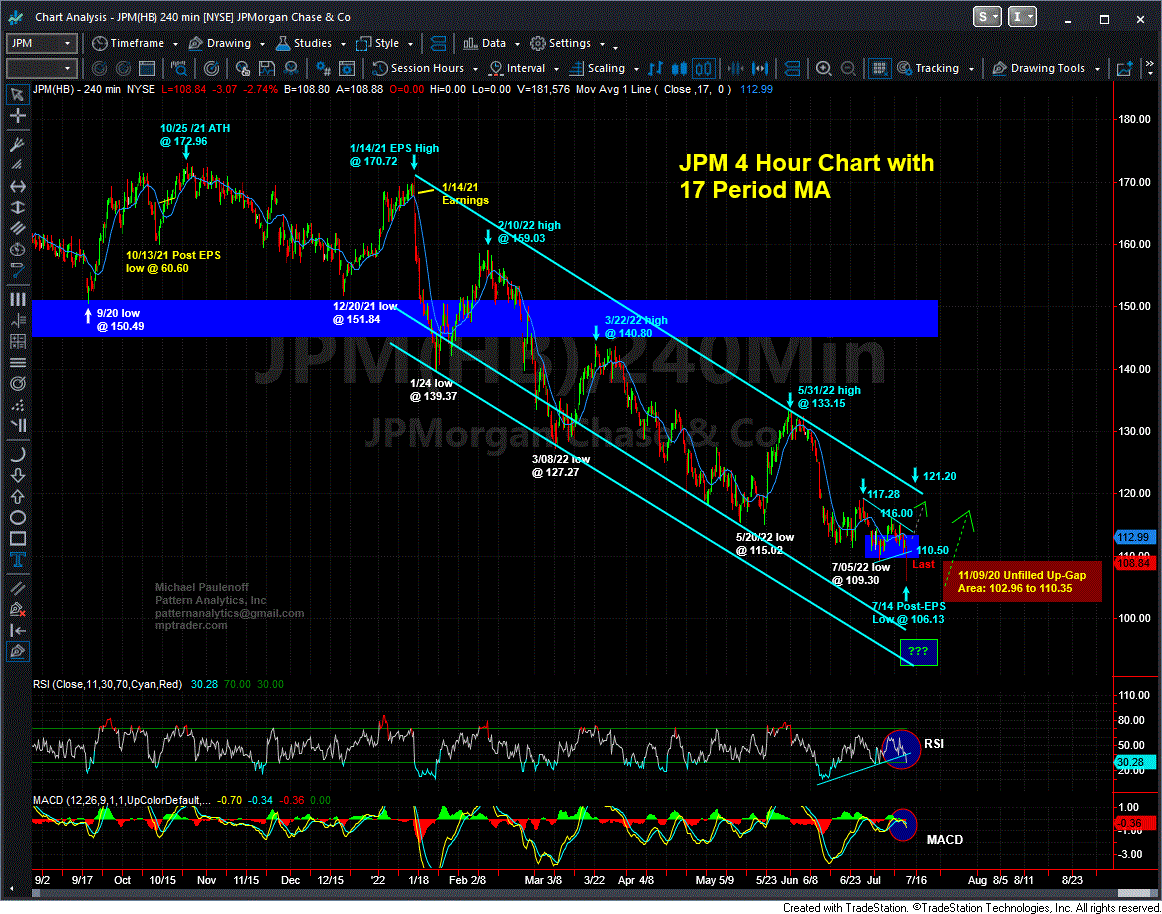The height and width of the screenshot is (914, 1162).
Task: Pick the vertical double-arrow measurement tool
Action: point(17,207)
